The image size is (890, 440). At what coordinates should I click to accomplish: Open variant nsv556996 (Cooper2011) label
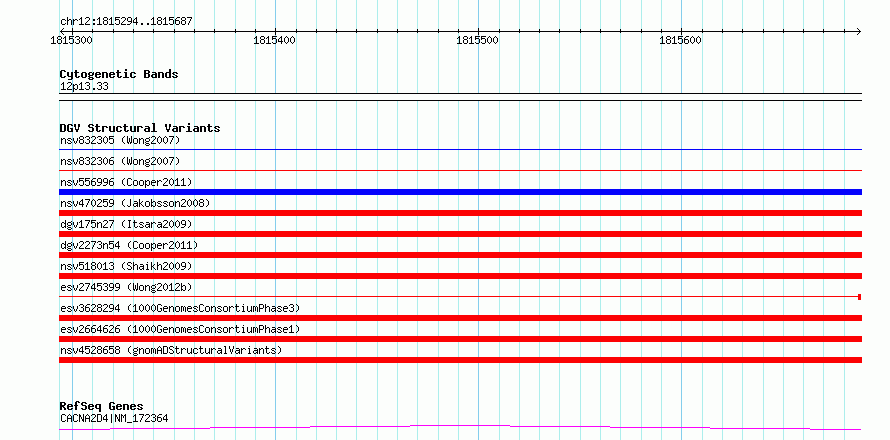point(126,182)
